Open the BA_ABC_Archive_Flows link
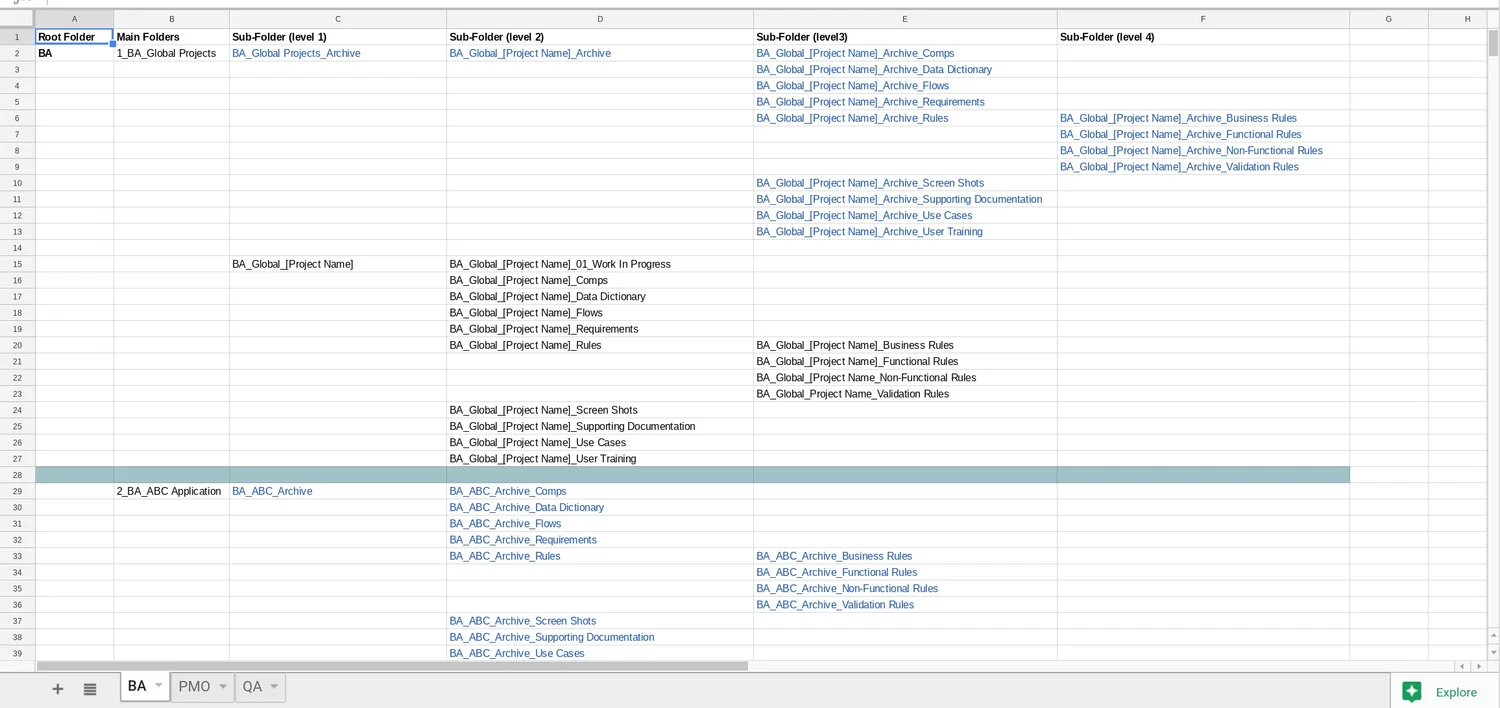Screen dimensions: 1500x708 (505, 523)
